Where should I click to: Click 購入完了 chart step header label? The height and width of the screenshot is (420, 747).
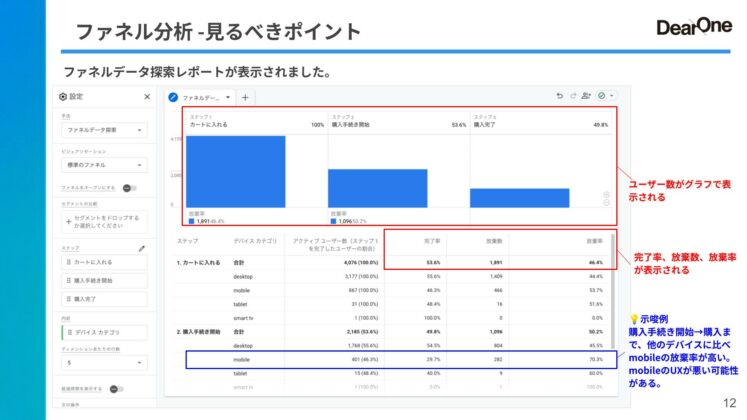485,125
